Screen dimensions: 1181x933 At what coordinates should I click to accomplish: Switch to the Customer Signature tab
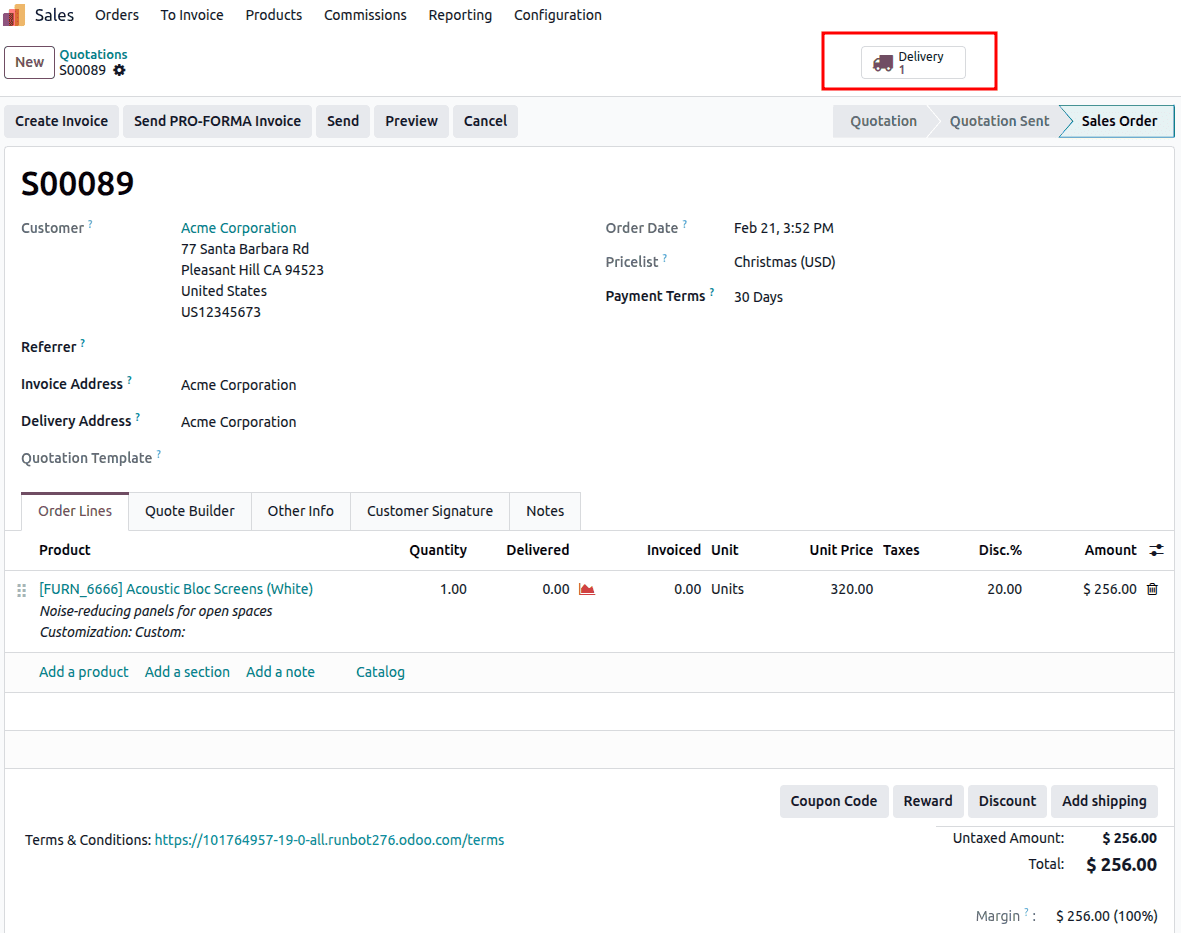(430, 511)
